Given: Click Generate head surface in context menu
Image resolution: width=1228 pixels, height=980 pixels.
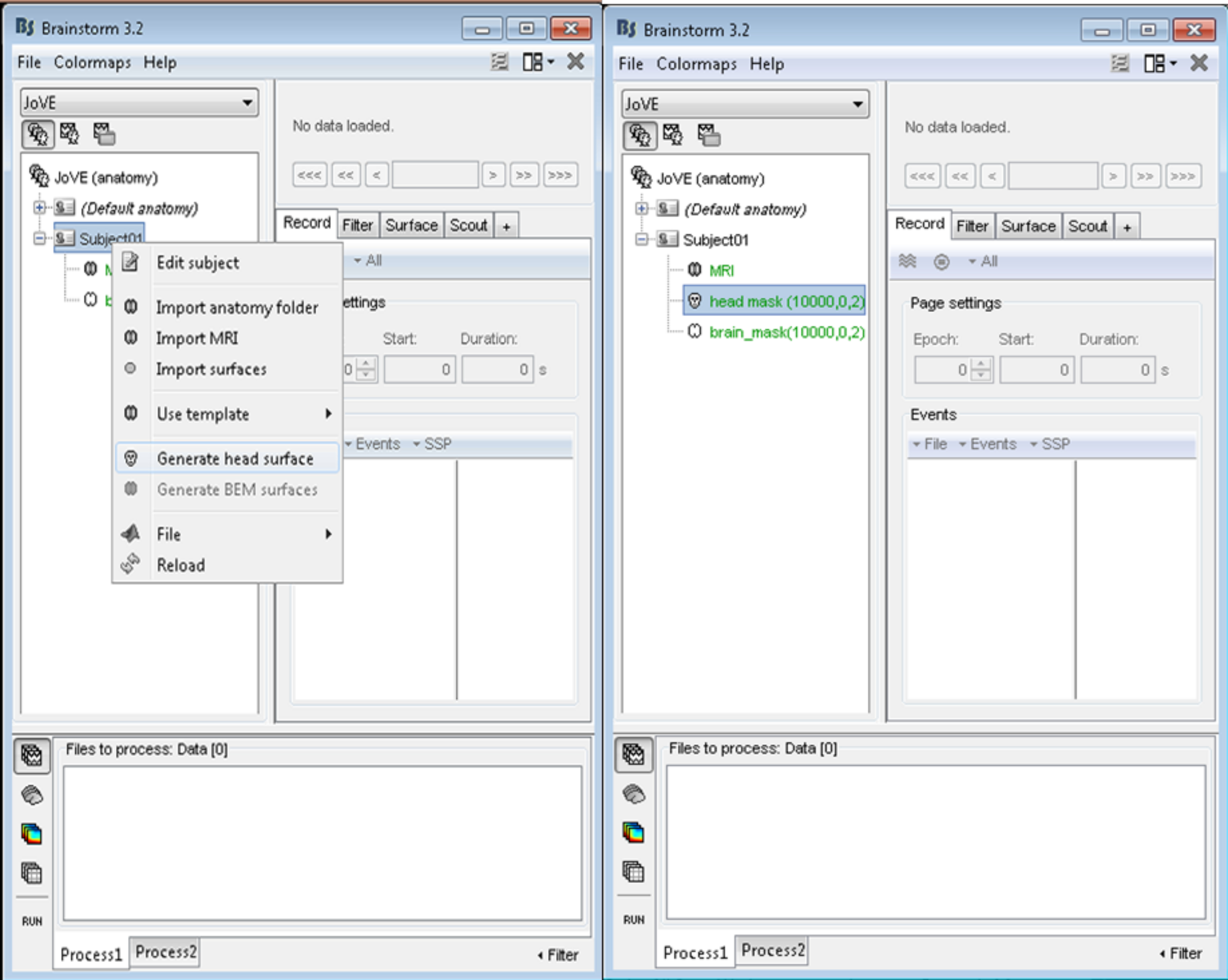Looking at the screenshot, I should 235,459.
